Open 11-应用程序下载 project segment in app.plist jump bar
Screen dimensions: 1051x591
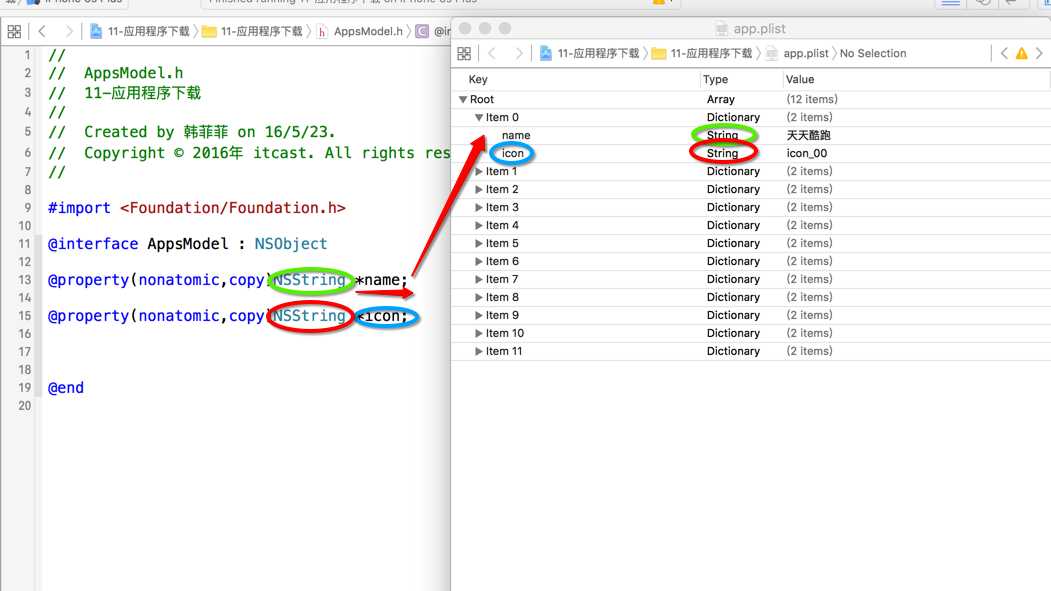tap(598, 54)
